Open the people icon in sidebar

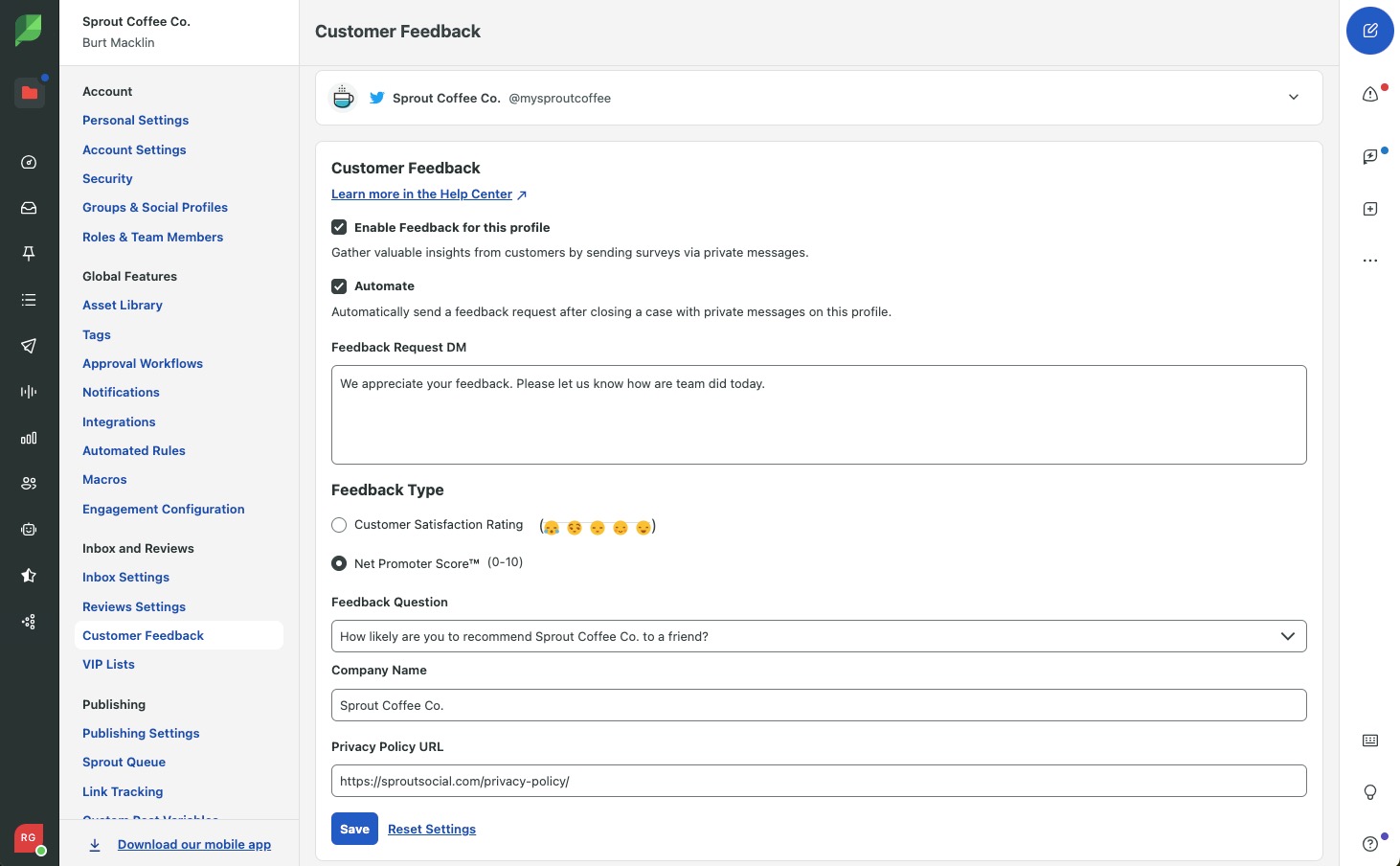tap(29, 484)
